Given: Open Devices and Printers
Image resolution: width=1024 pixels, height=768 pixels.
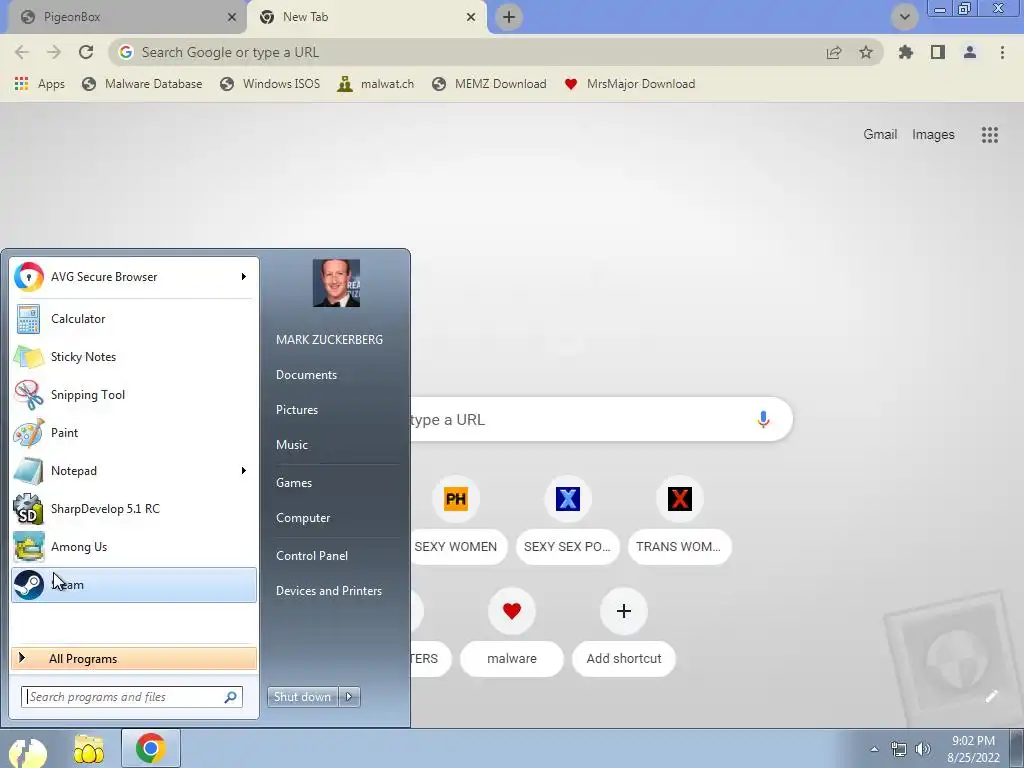Looking at the screenshot, I should pos(329,590).
